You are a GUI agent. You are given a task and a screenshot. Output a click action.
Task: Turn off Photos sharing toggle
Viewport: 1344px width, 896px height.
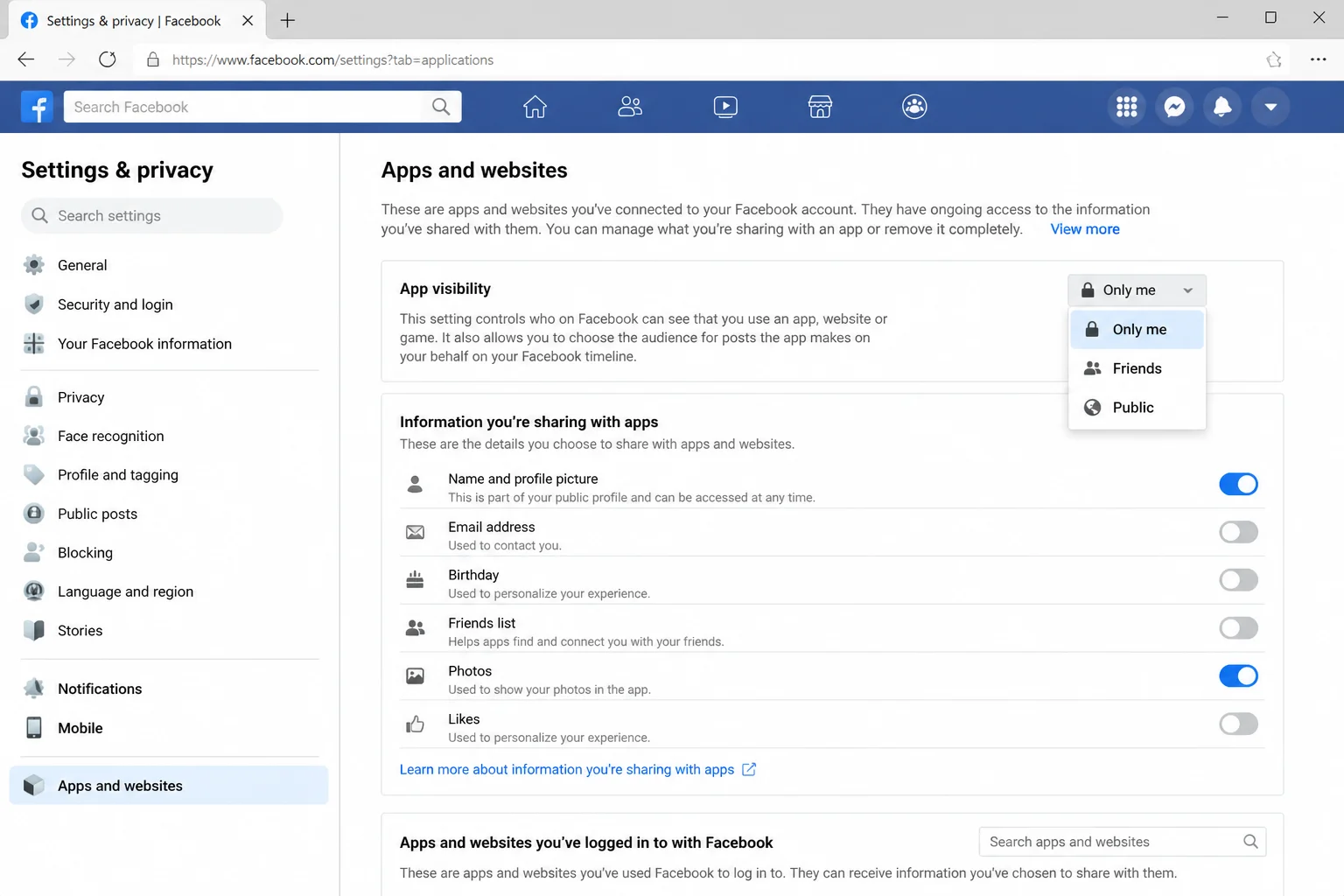coord(1239,676)
